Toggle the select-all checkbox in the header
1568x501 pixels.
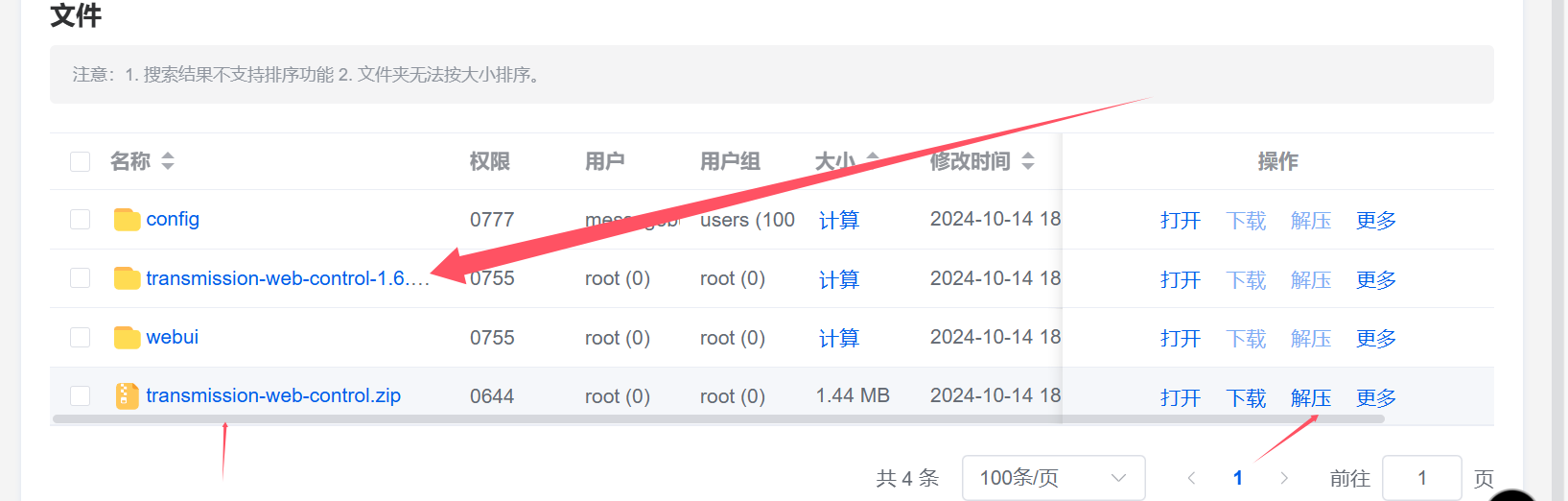click(81, 161)
